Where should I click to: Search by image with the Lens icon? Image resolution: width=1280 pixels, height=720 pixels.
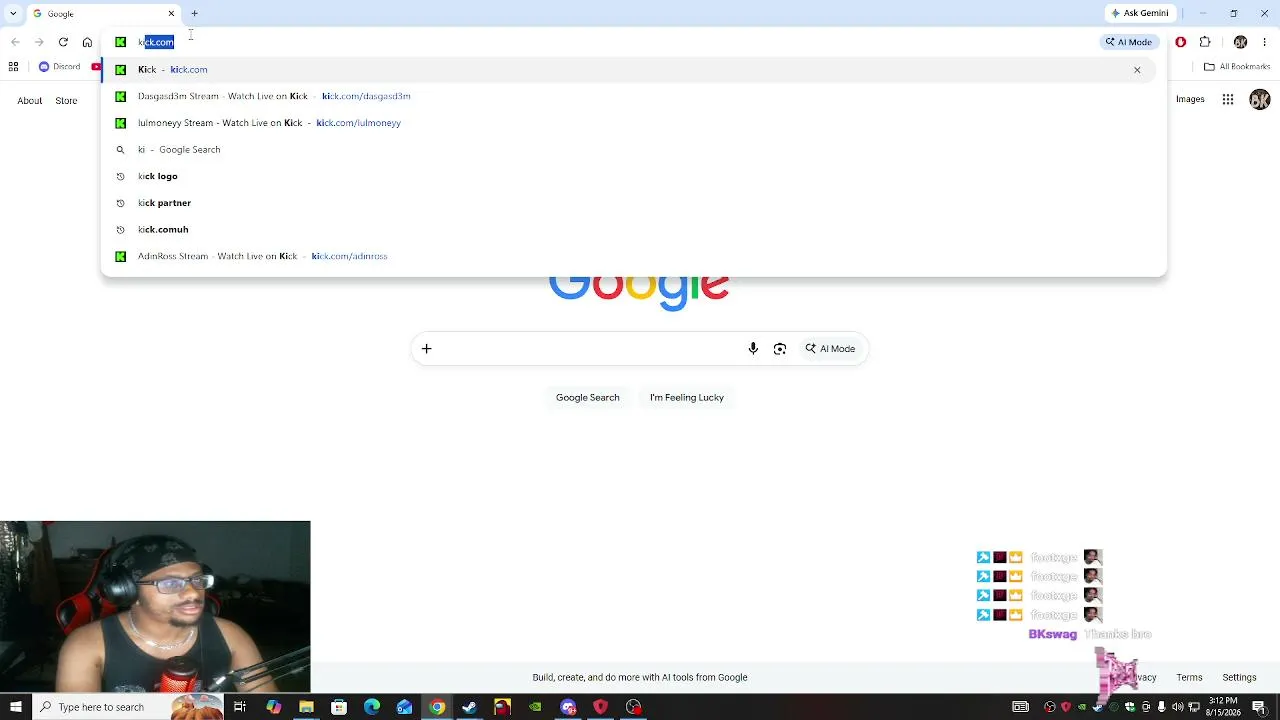click(780, 349)
